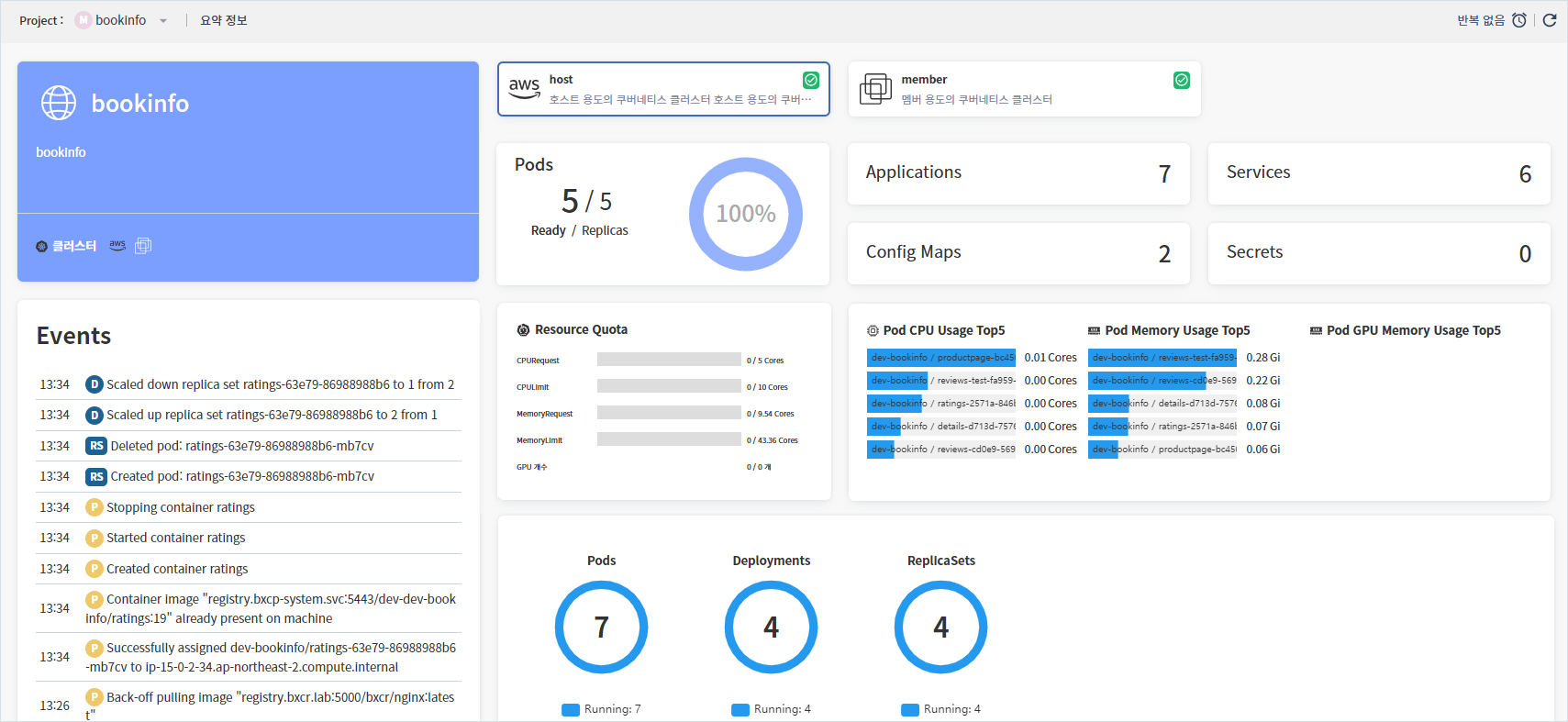
Task: Switch to the 요약 정보 tab
Action: pyautogui.click(x=224, y=20)
